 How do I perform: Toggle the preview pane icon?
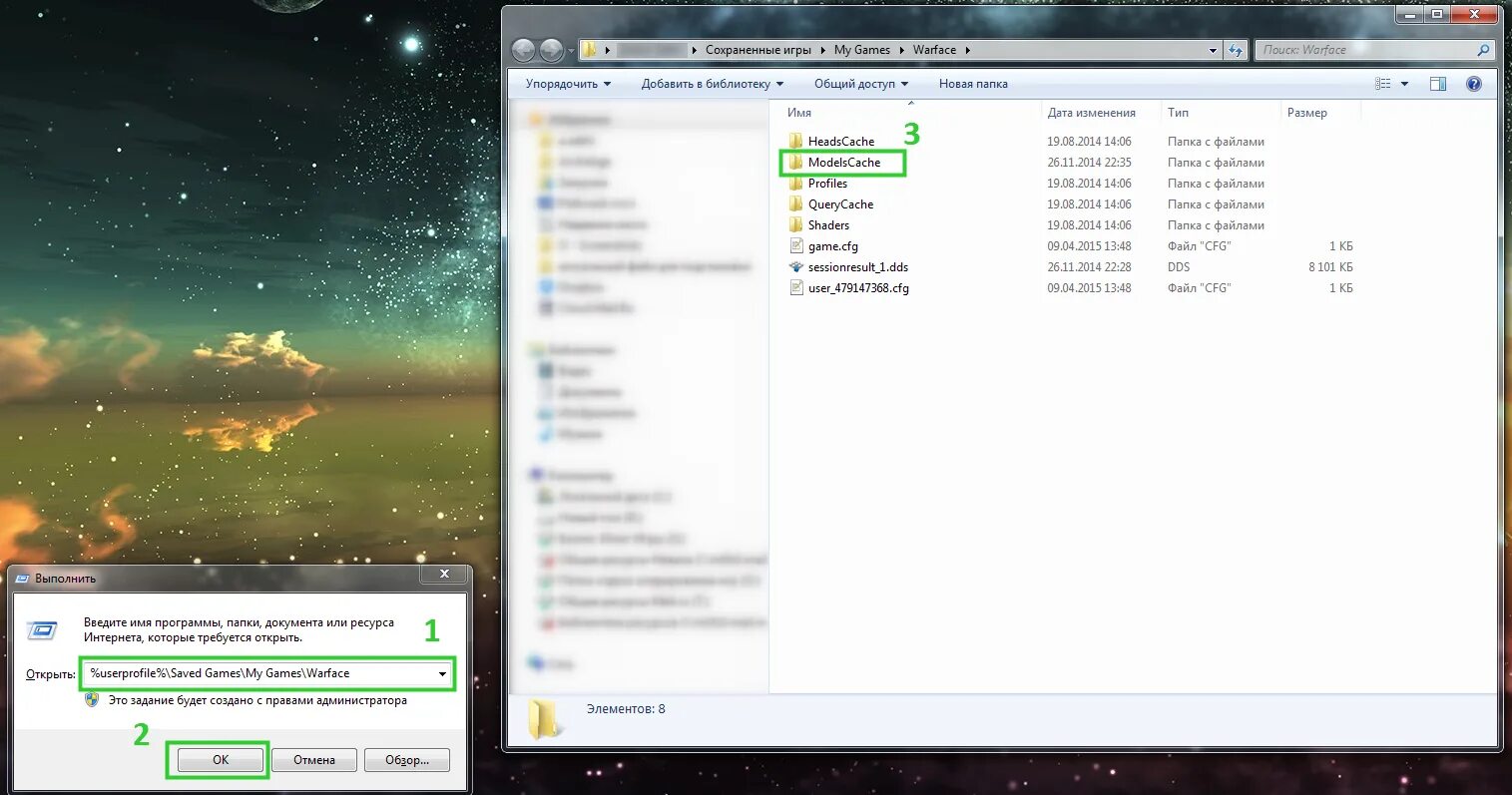[1438, 84]
